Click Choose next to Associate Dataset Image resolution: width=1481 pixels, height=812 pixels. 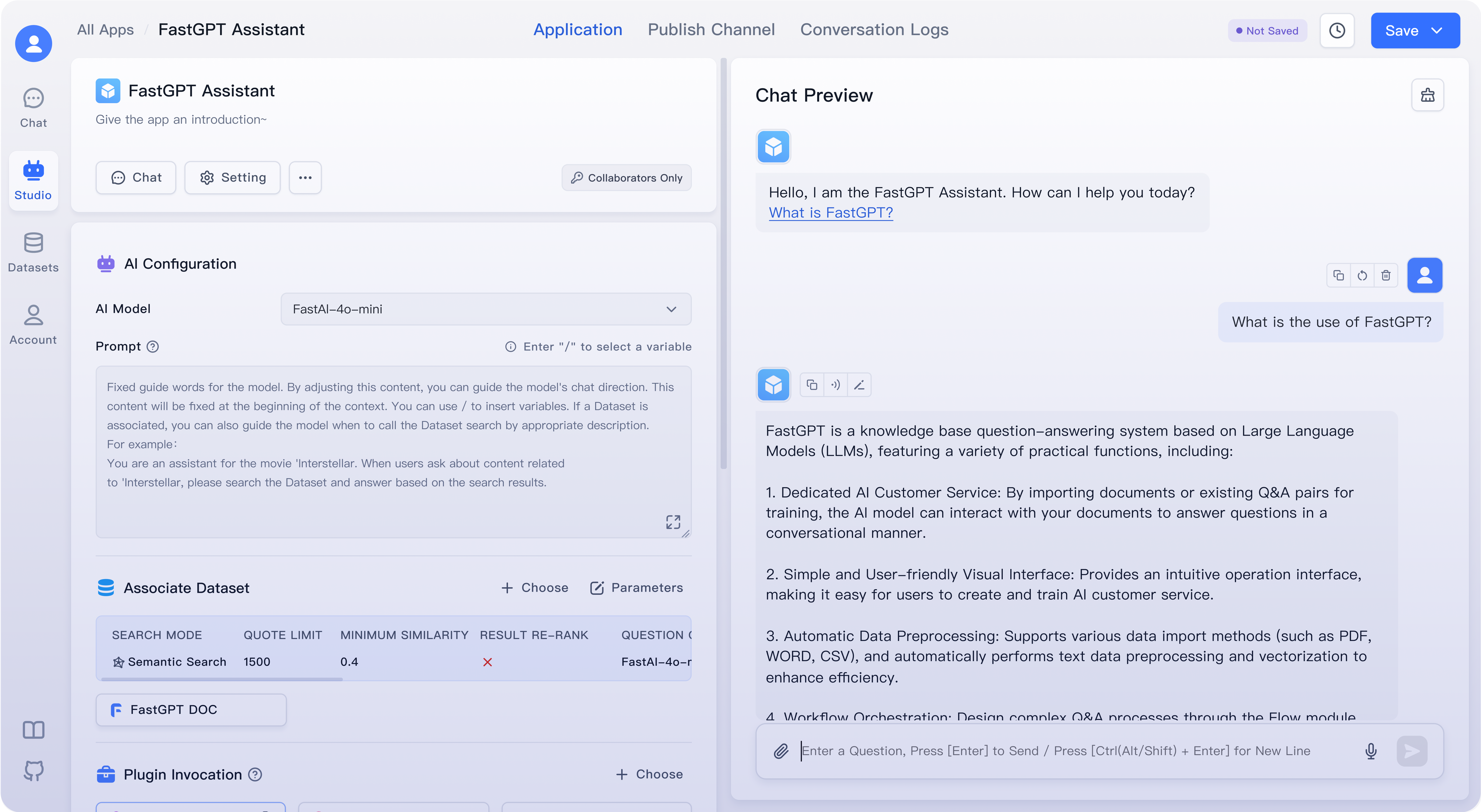535,587
